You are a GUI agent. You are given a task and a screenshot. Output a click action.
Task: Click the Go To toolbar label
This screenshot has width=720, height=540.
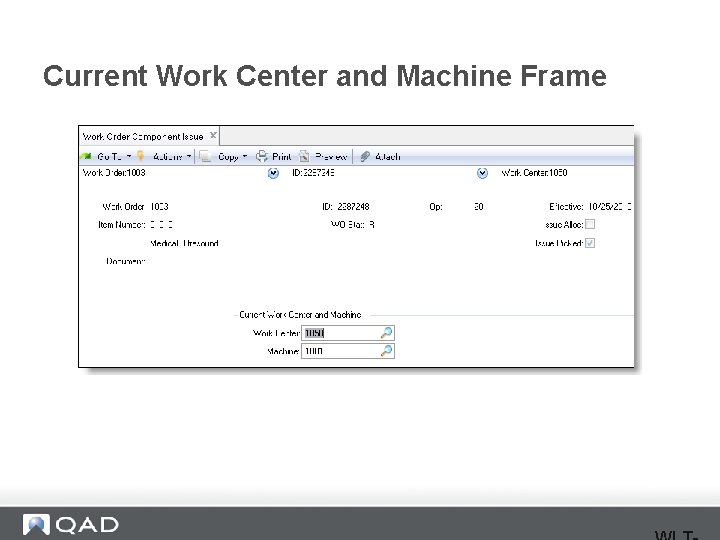point(109,157)
